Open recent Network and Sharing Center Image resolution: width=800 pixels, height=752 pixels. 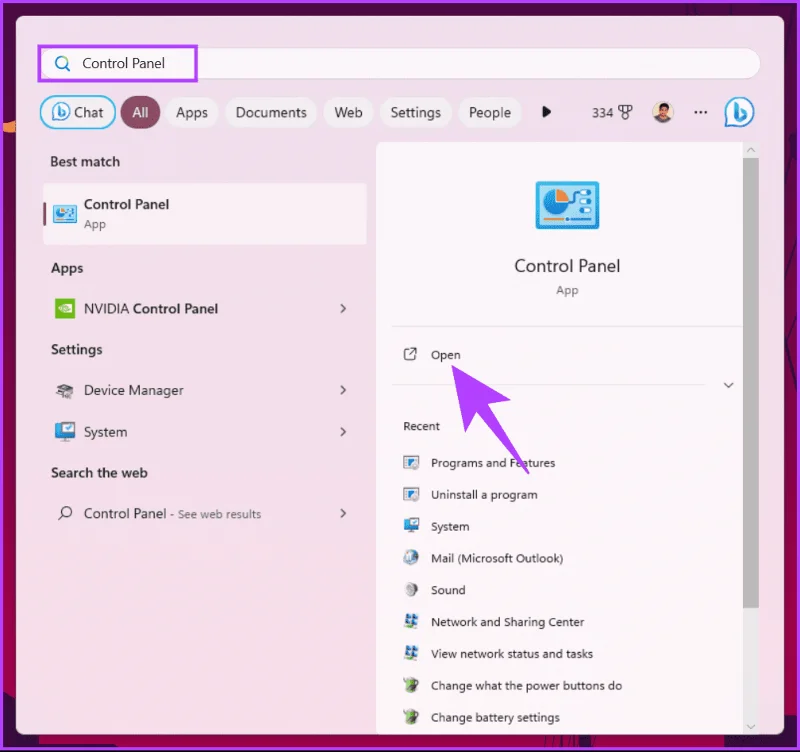point(508,622)
